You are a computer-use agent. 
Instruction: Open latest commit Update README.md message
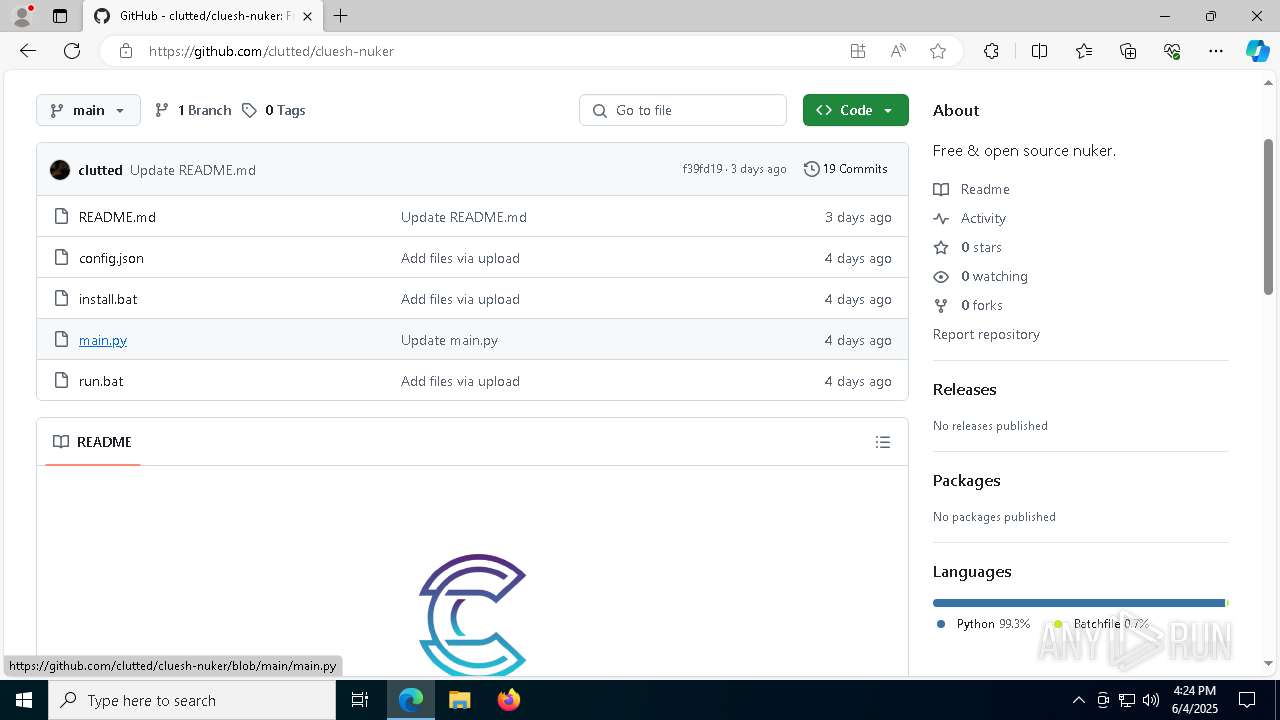(193, 170)
